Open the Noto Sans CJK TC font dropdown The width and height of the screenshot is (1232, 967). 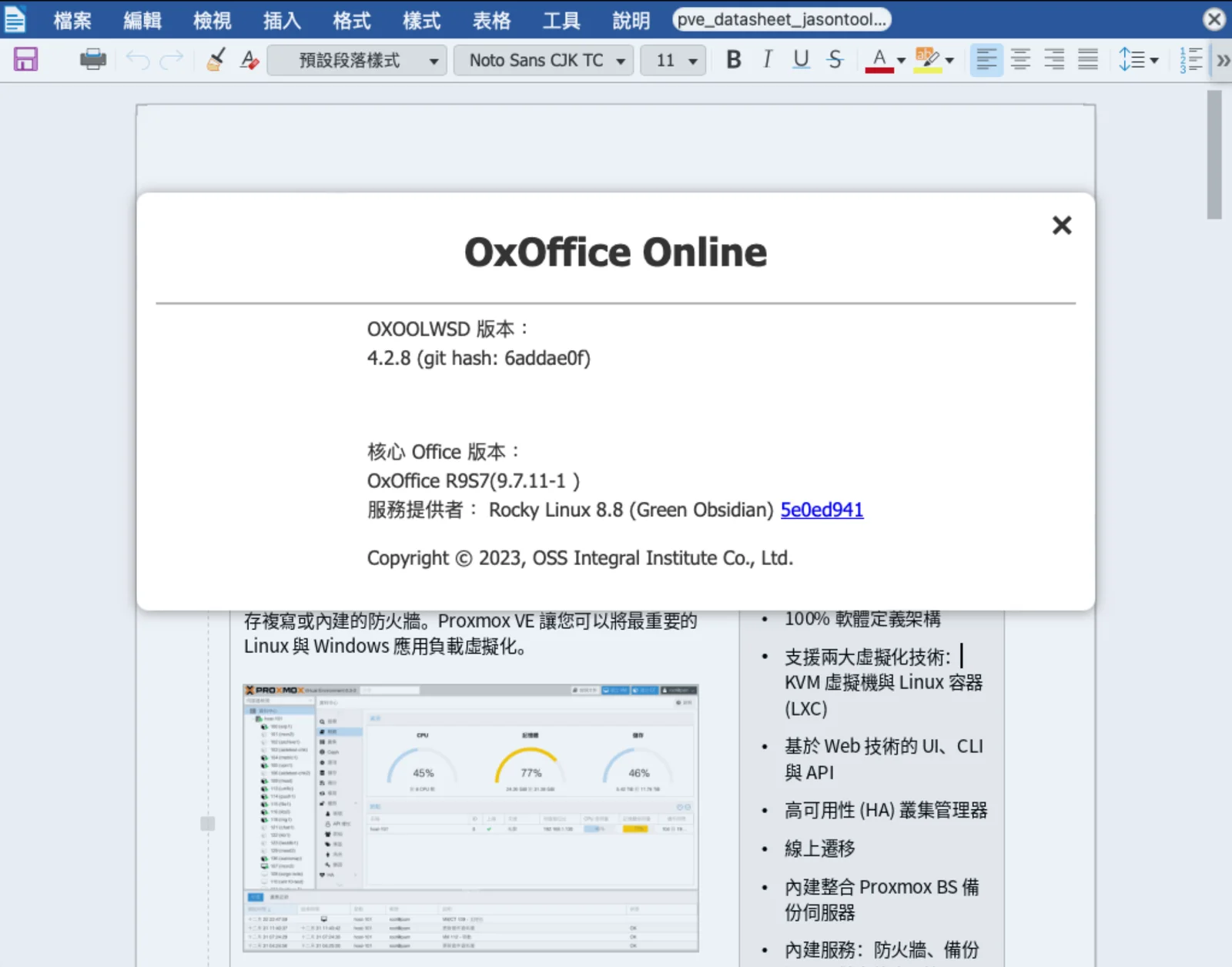click(544, 60)
